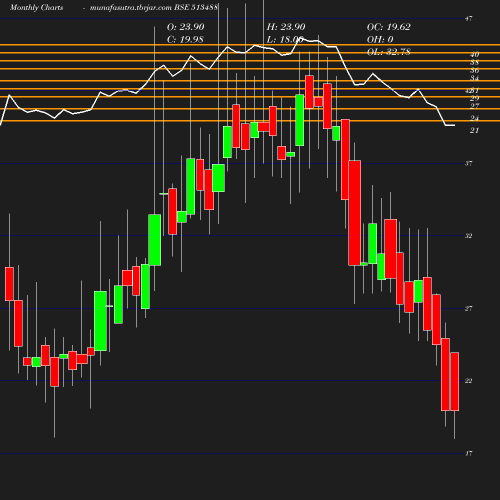Click the price axis label 32
The height and width of the screenshot is (500, 500).
click(469, 236)
